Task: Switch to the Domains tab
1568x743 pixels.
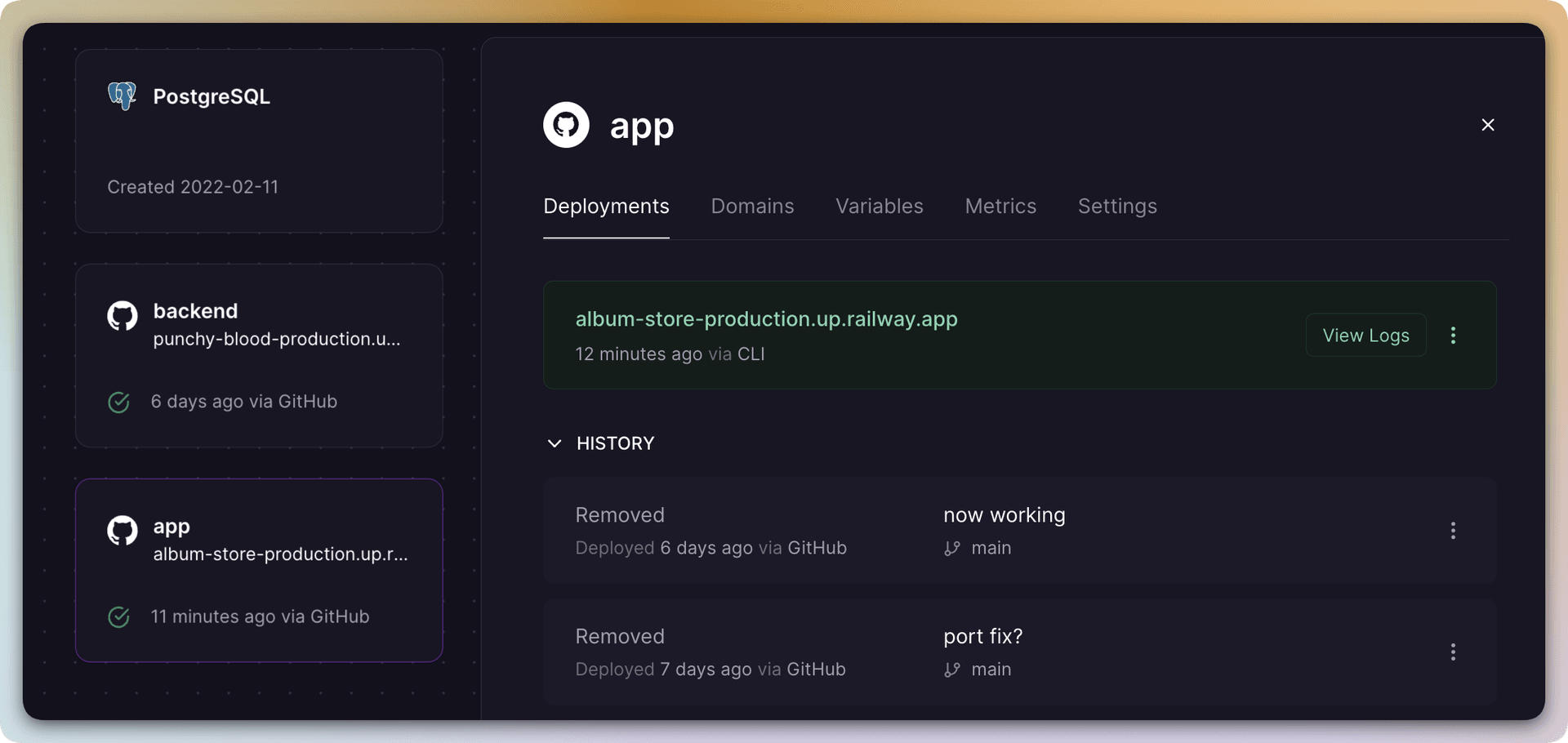Action: coord(752,206)
